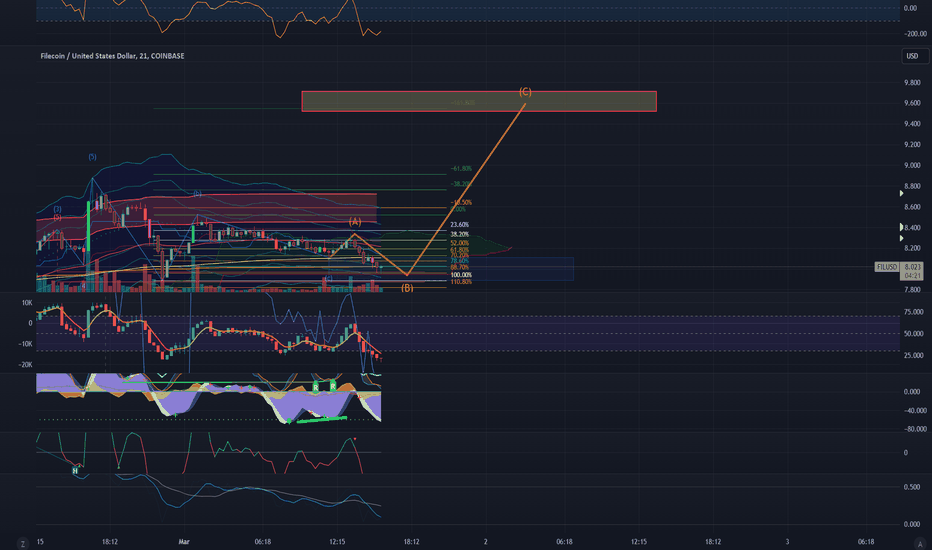Click the 10K indicator scale label
Viewport: 932px width, 550px height.
coord(27,303)
